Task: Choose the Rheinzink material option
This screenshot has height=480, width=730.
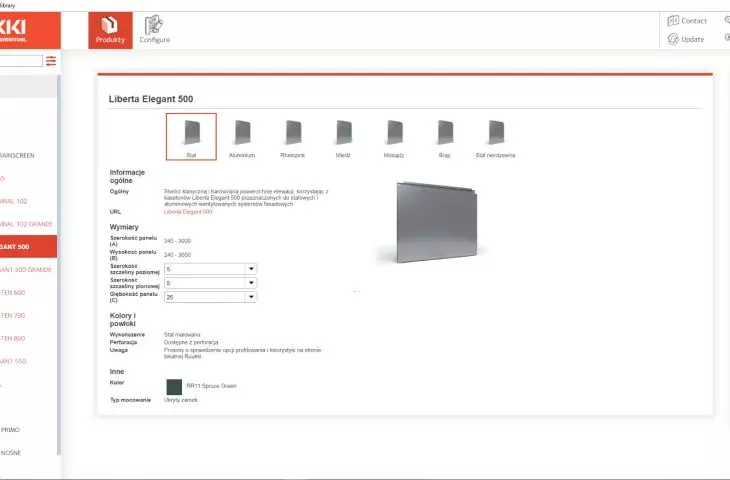Action: click(x=293, y=136)
